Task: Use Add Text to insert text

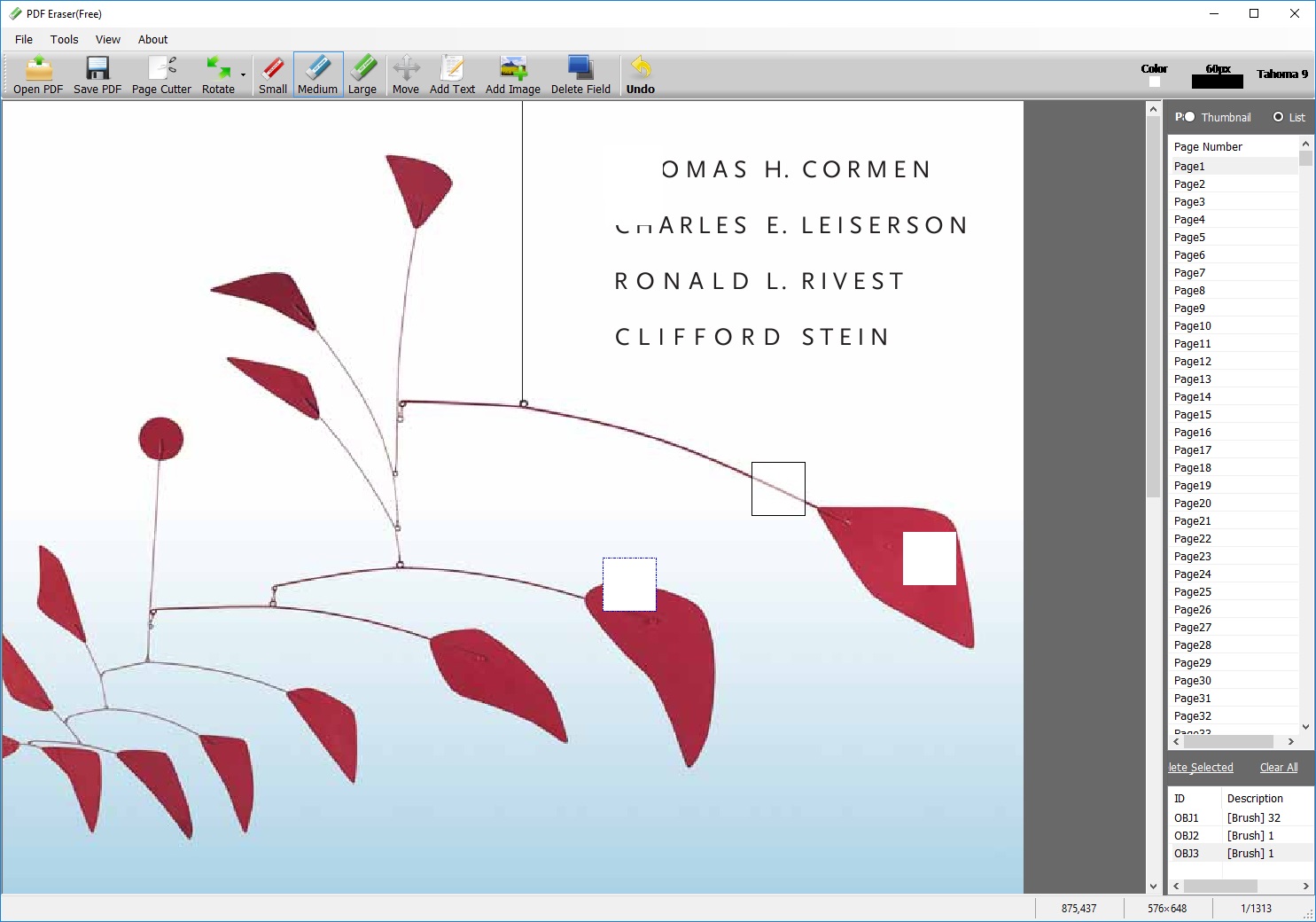Action: (452, 74)
